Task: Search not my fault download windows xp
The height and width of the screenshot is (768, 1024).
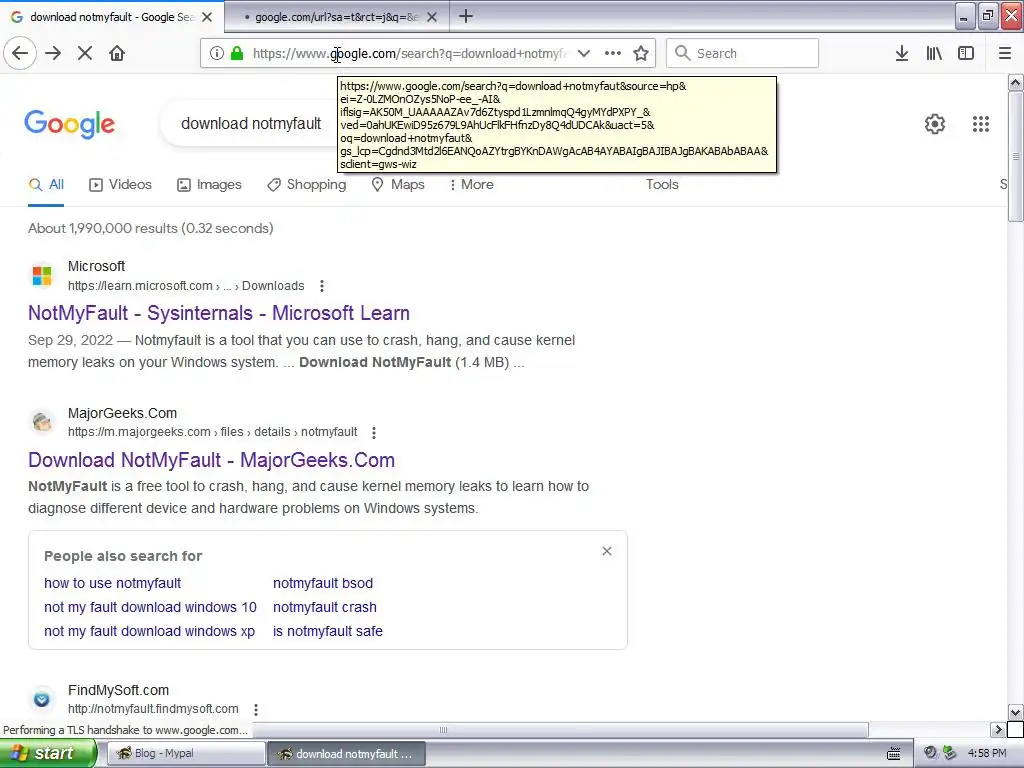Action: (x=150, y=632)
